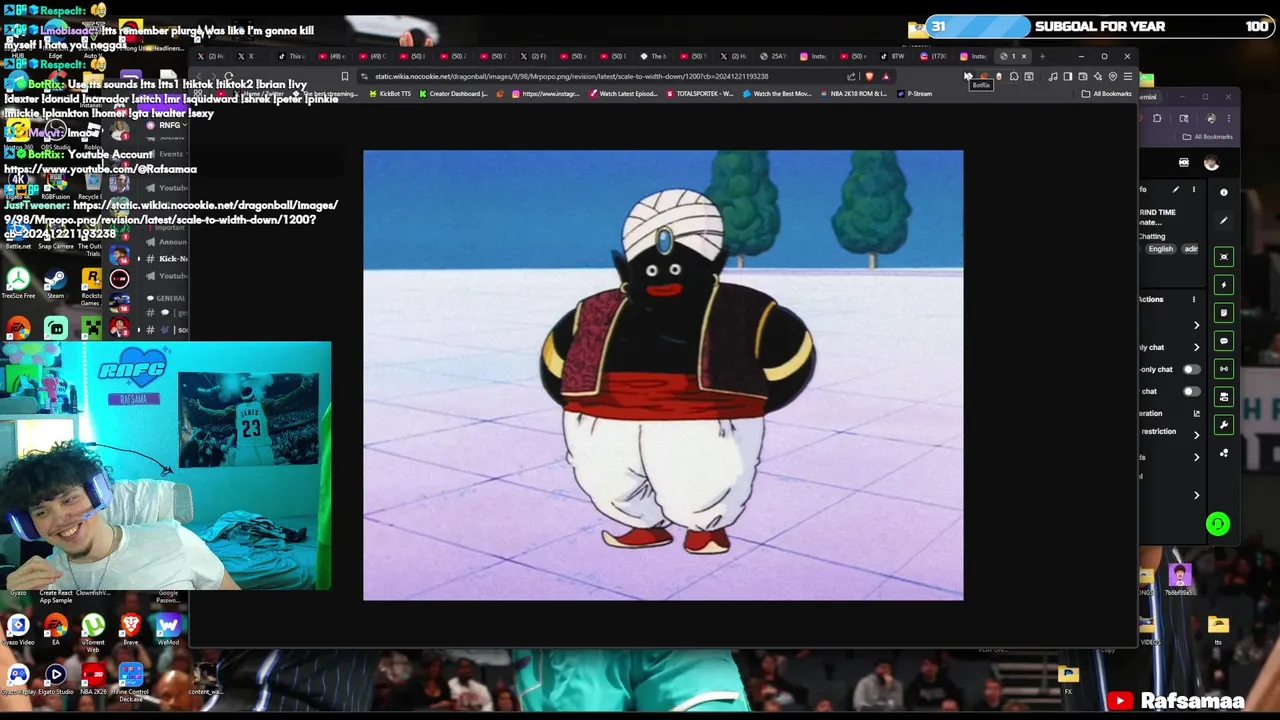This screenshot has width=1280, height=720.
Task: Open the All Bookmarks folder in Brave
Action: (1106, 94)
